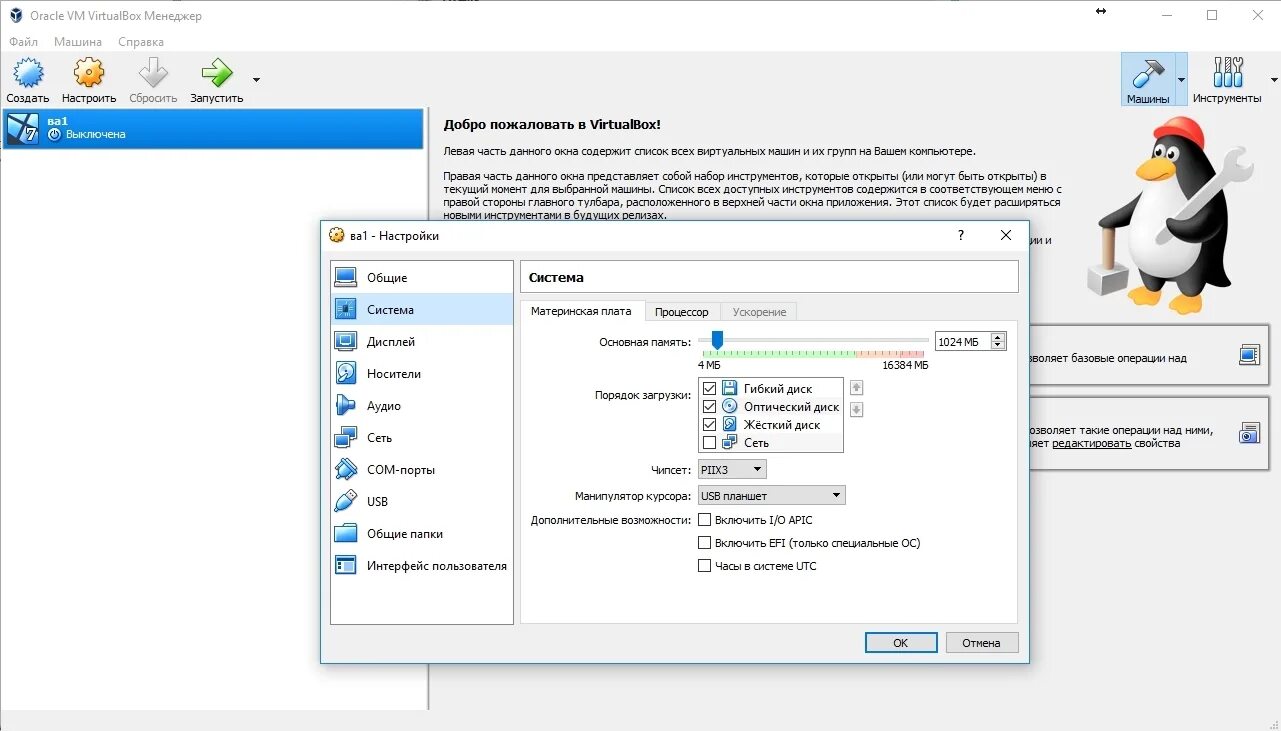1281x731 pixels.
Task: Increase memory with the spinbox up arrow
Action: click(x=998, y=337)
